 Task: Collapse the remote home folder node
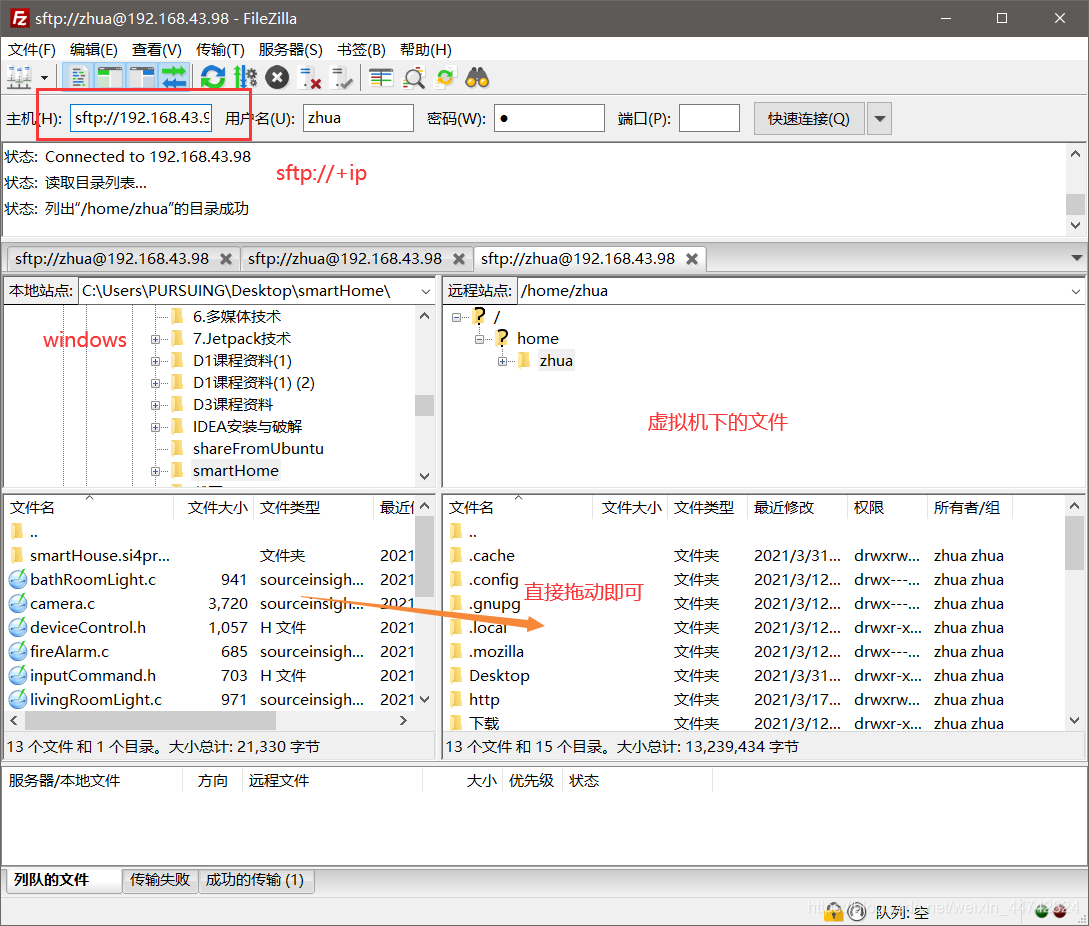coord(479,339)
